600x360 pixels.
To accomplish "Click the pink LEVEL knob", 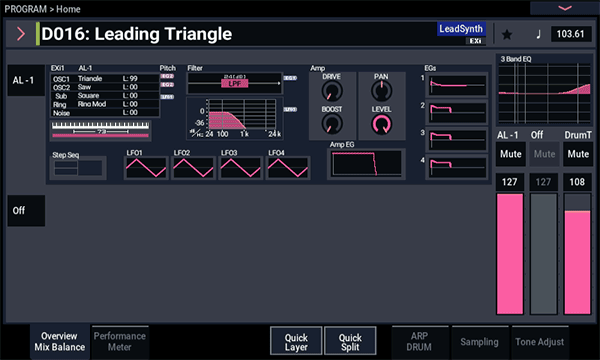I will coord(382,124).
